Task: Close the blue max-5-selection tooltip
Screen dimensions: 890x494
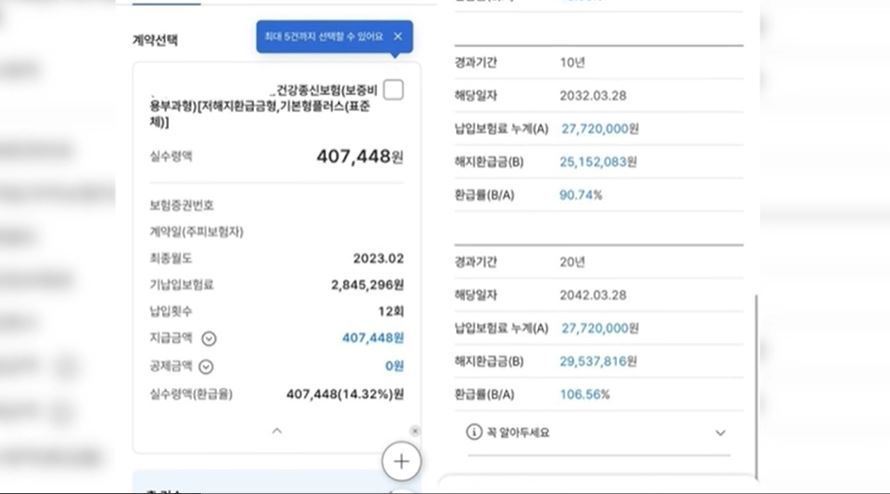Action: point(398,37)
